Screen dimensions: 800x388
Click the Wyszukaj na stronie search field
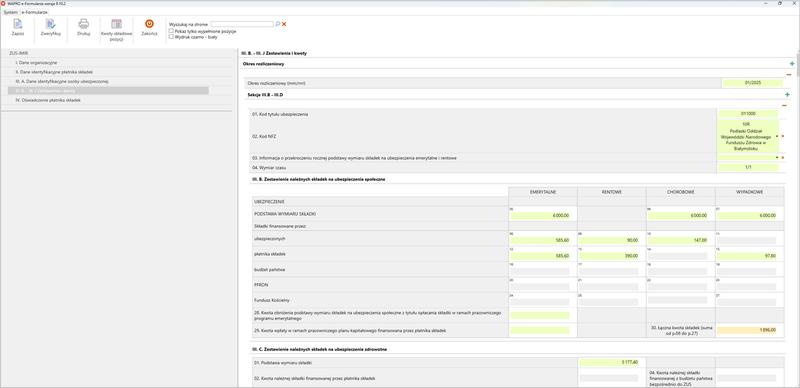242,24
